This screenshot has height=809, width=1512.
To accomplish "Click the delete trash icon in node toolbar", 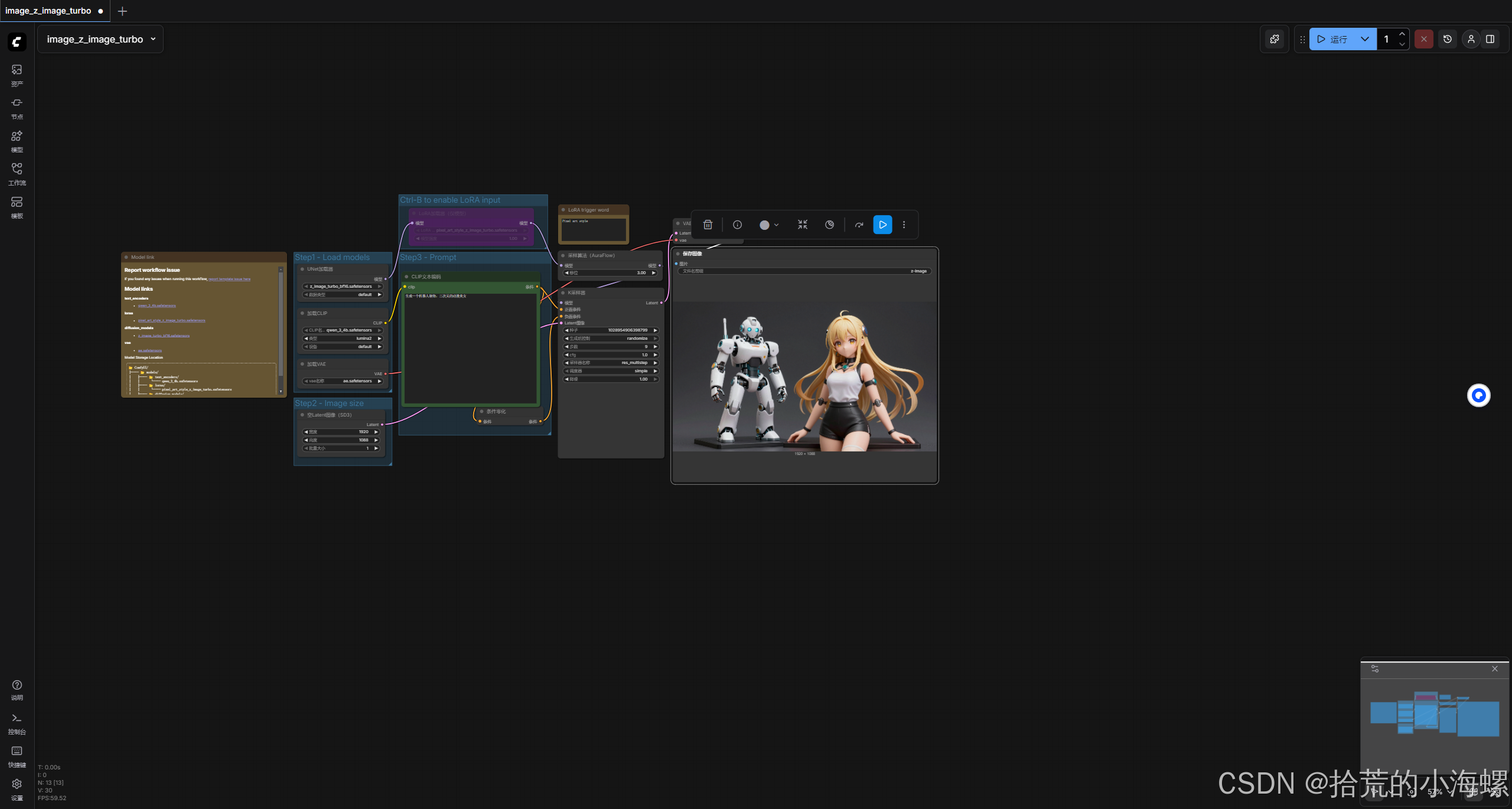I will coord(708,225).
